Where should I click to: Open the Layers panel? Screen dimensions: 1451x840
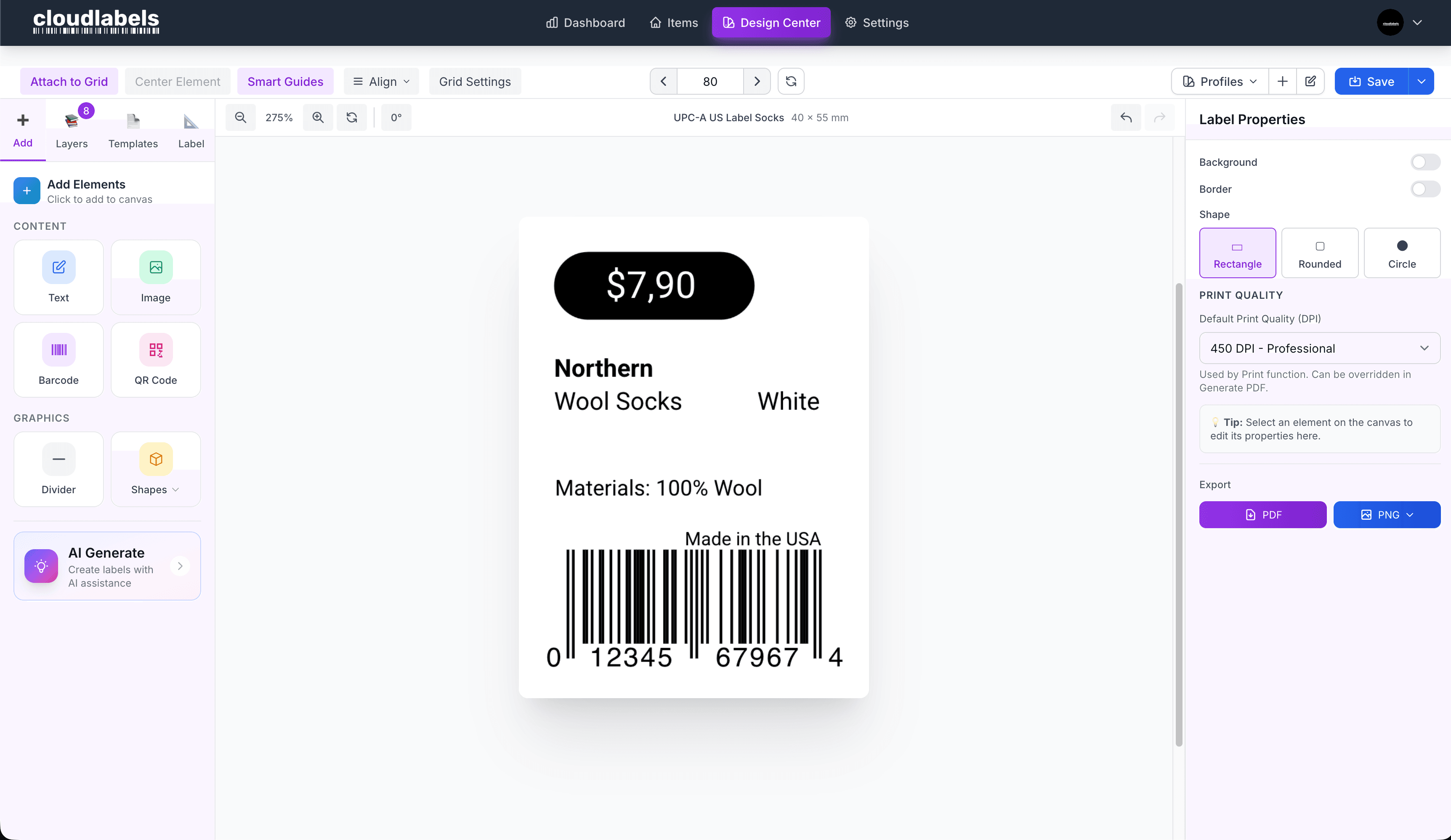point(72,129)
